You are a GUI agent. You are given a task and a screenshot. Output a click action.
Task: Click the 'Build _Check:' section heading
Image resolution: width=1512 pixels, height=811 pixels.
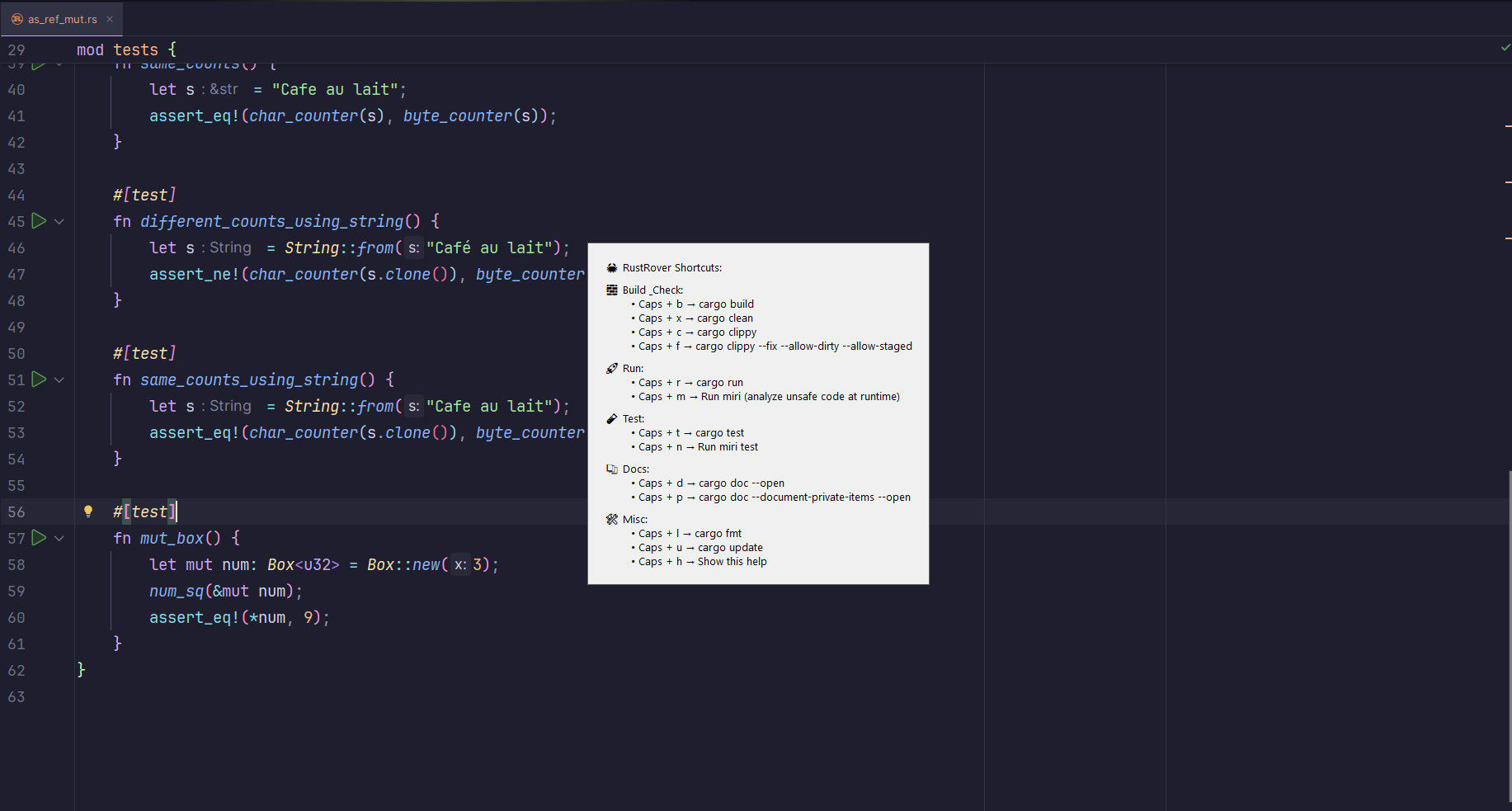point(652,290)
